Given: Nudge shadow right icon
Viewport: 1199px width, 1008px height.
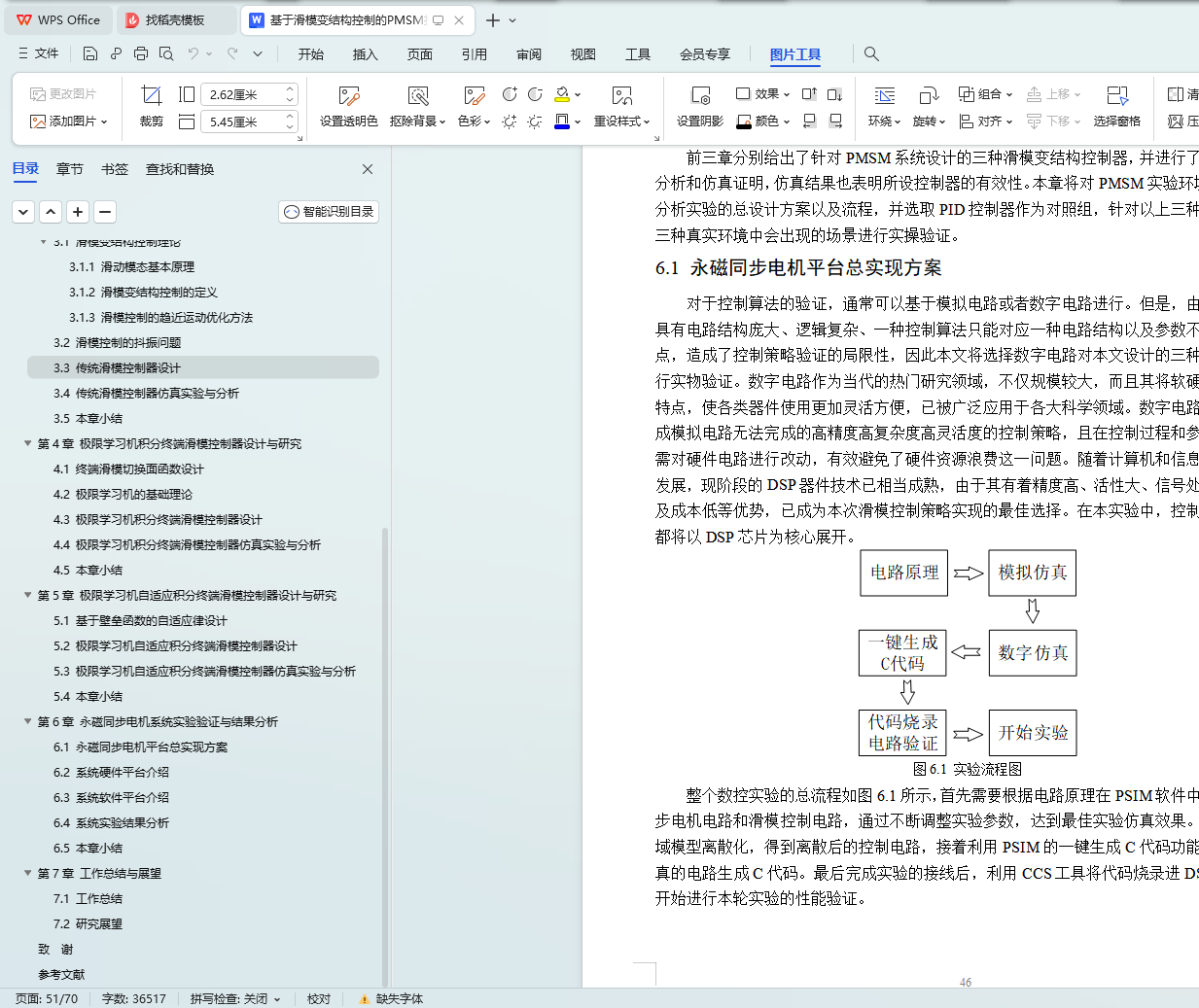Looking at the screenshot, I should point(834,121).
